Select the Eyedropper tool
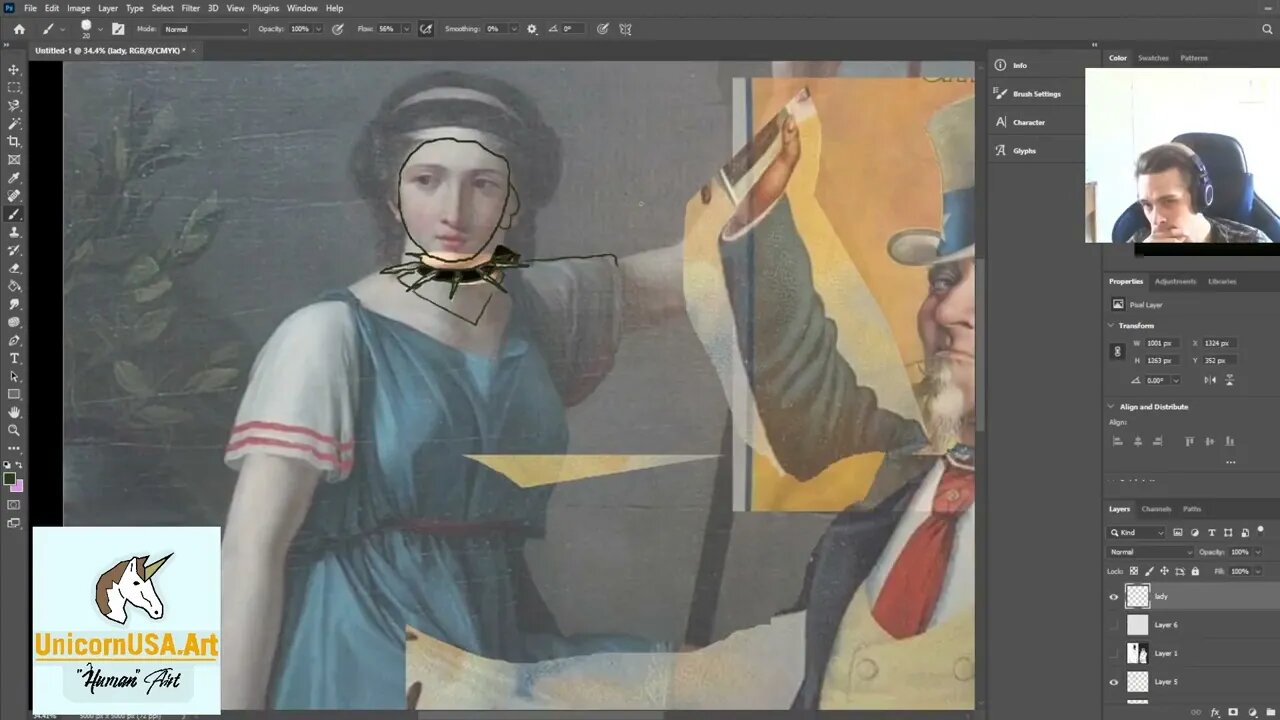Screen dimensions: 1280x720 (14, 177)
